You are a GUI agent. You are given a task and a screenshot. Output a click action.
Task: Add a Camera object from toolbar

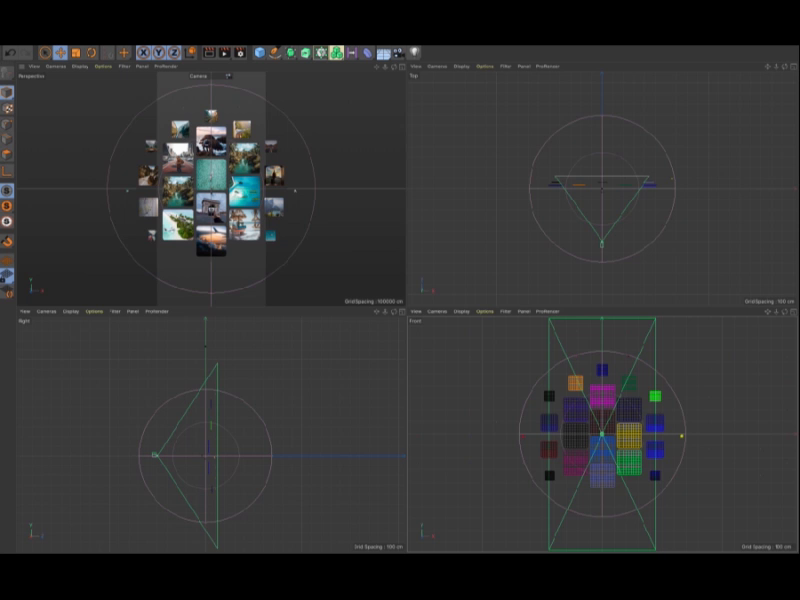tap(398, 52)
